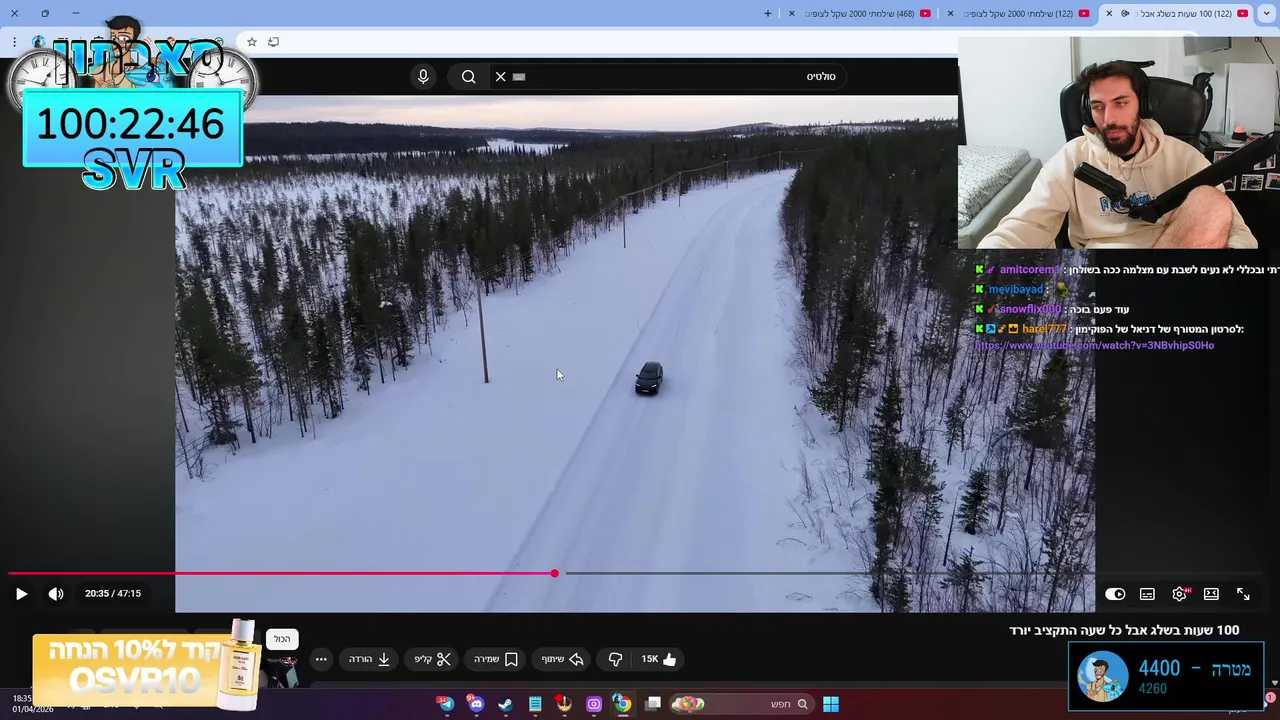
Task: Open the Windows Start menu
Action: pos(830,704)
